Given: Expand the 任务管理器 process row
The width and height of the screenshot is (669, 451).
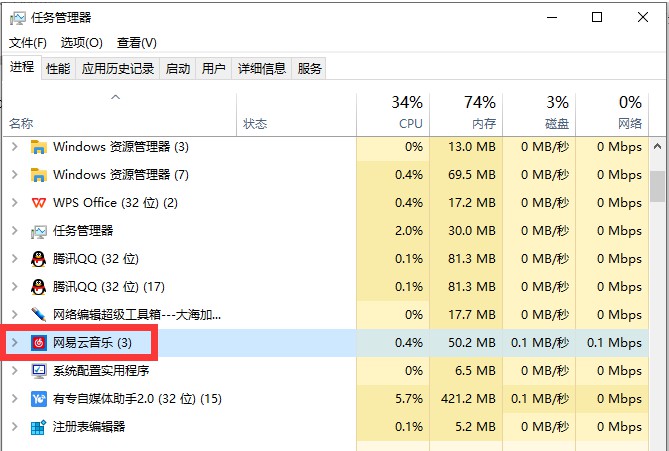Looking at the screenshot, I should (15, 231).
